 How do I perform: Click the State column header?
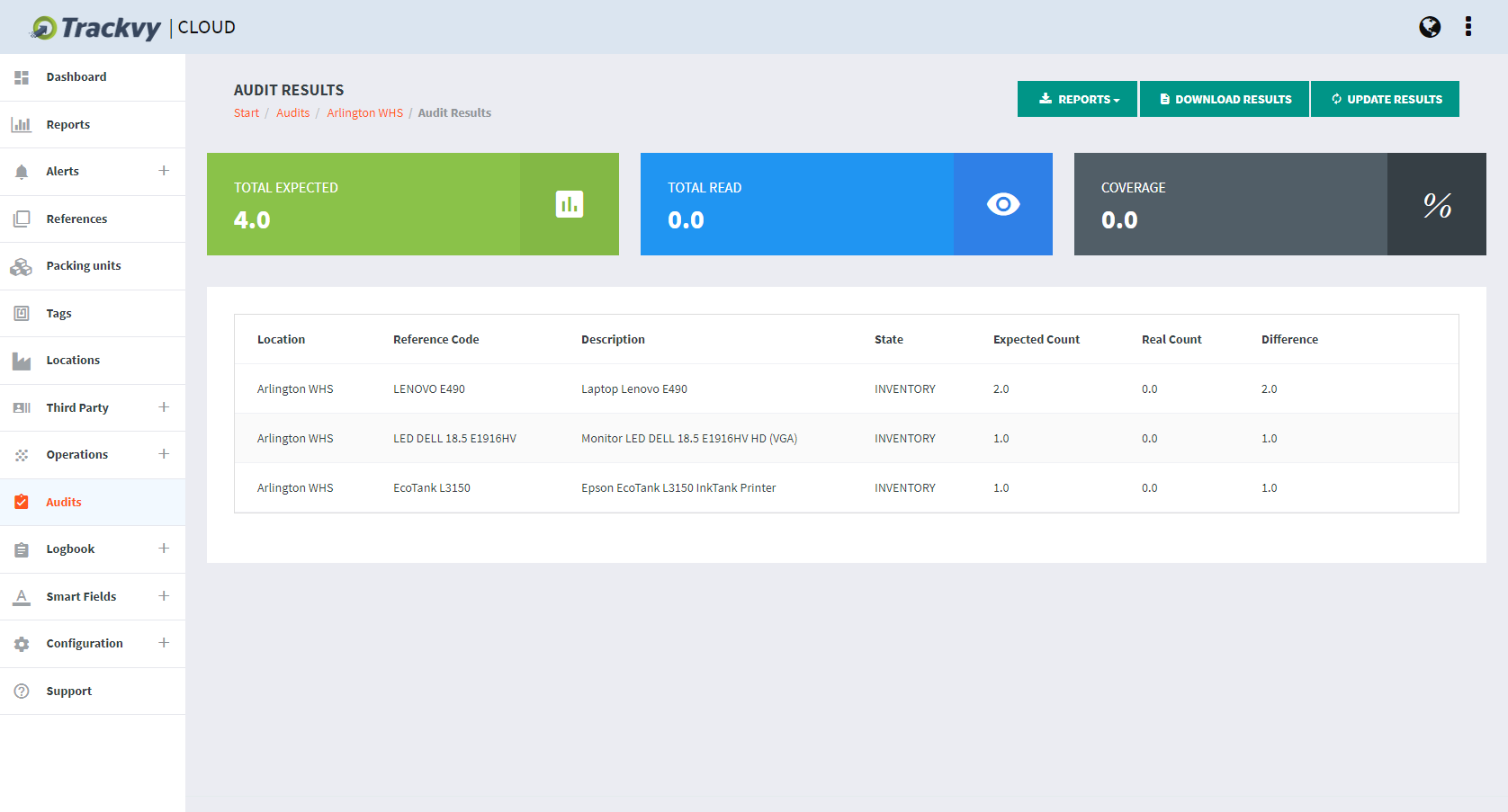pyautogui.click(x=889, y=340)
